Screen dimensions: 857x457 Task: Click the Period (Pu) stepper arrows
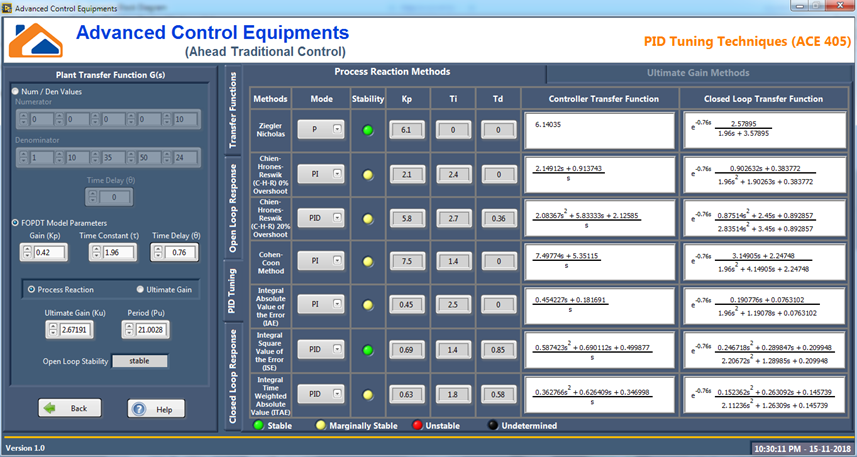[x=129, y=330]
